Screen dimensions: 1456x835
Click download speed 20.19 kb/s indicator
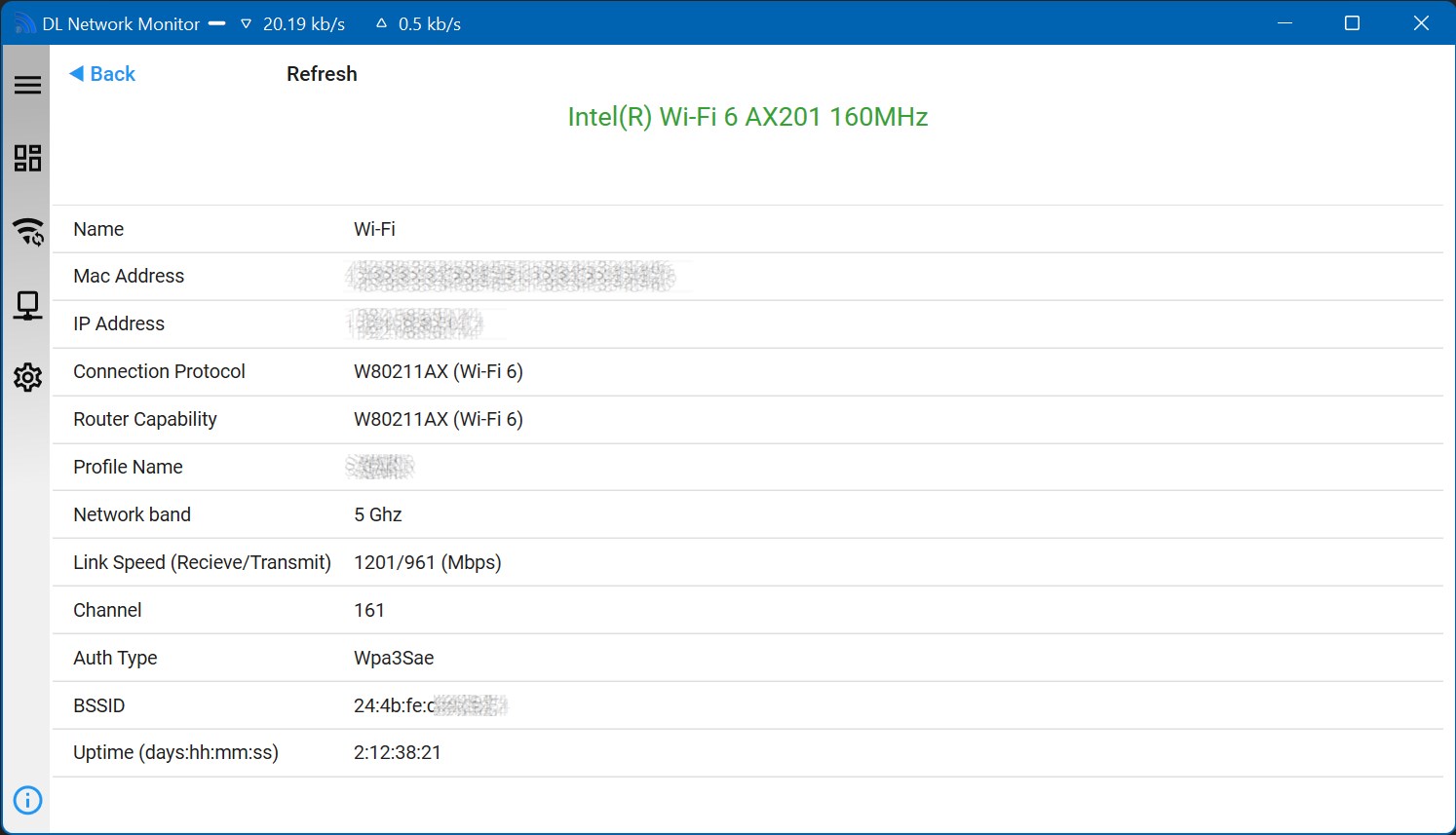click(x=293, y=23)
